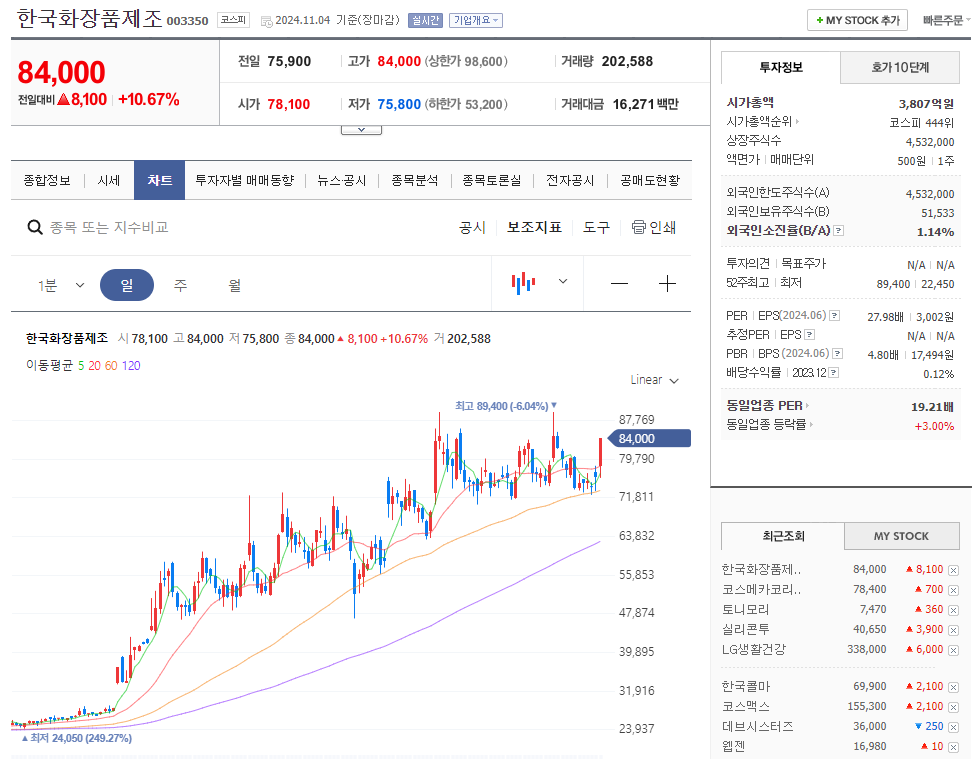Select the 주 weekly interval
The width and height of the screenshot is (975, 759).
coord(180,285)
